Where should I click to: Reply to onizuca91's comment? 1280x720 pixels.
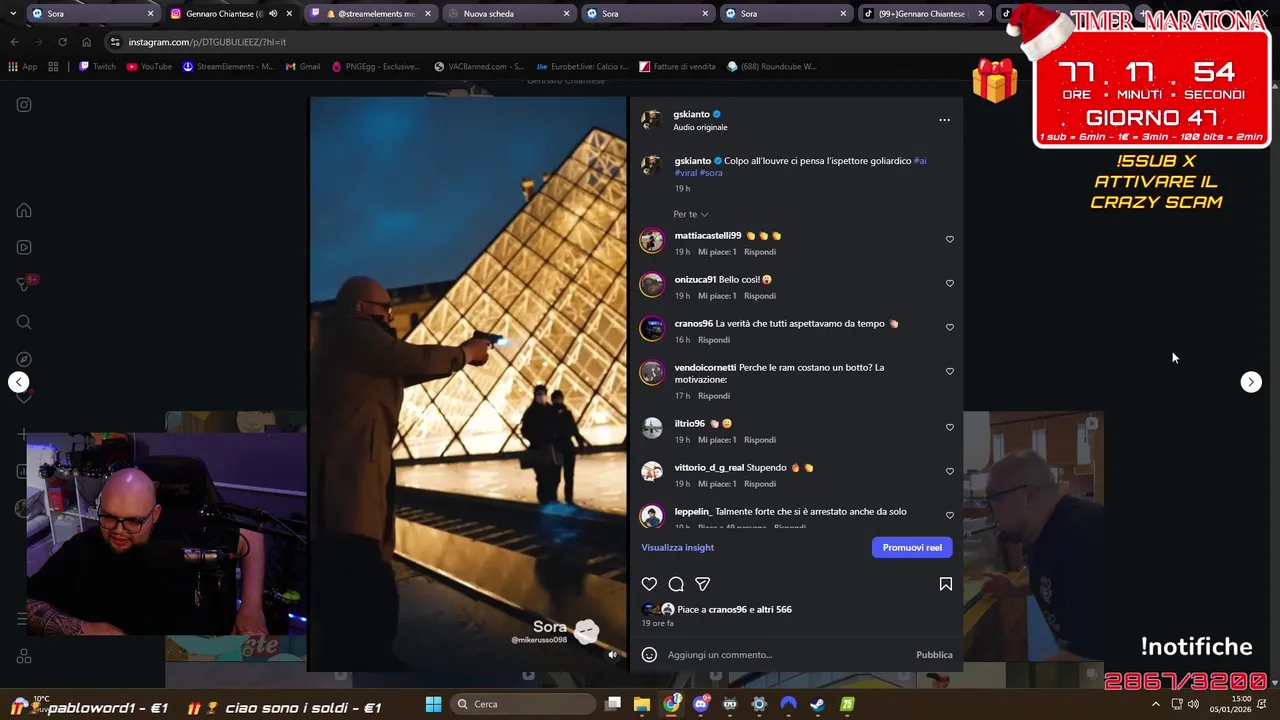760,296
